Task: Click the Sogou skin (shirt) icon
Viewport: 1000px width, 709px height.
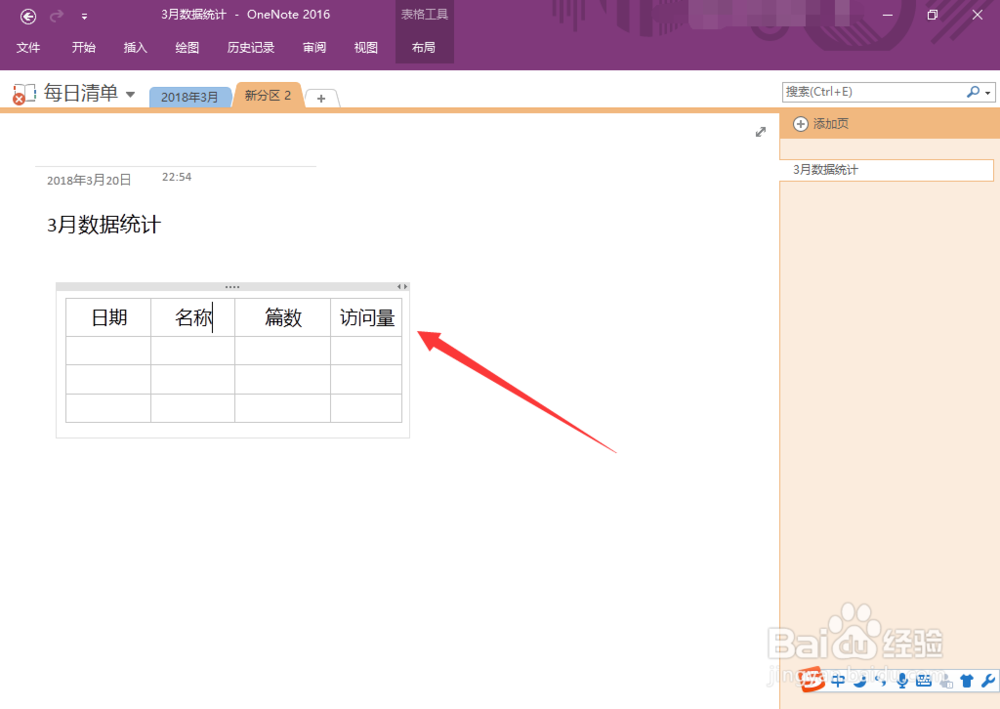Action: point(967,680)
